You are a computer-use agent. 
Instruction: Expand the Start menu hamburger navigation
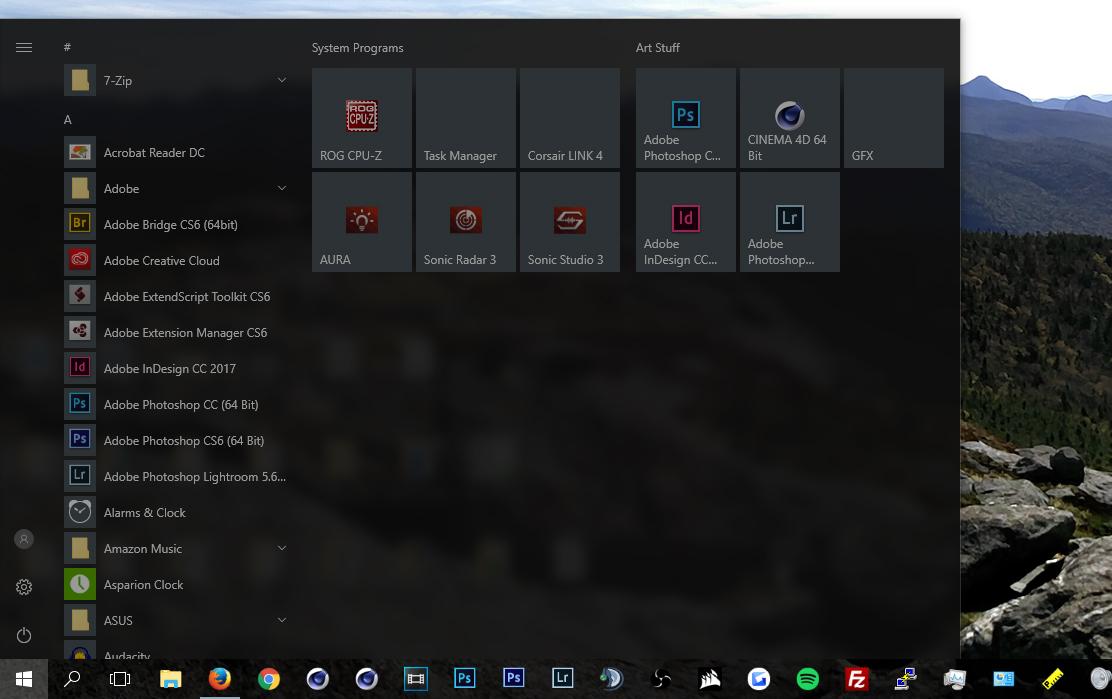pyautogui.click(x=24, y=47)
